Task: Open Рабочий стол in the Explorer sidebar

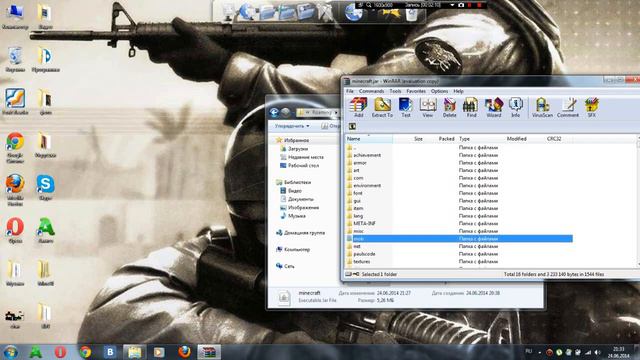Action: pos(303,165)
